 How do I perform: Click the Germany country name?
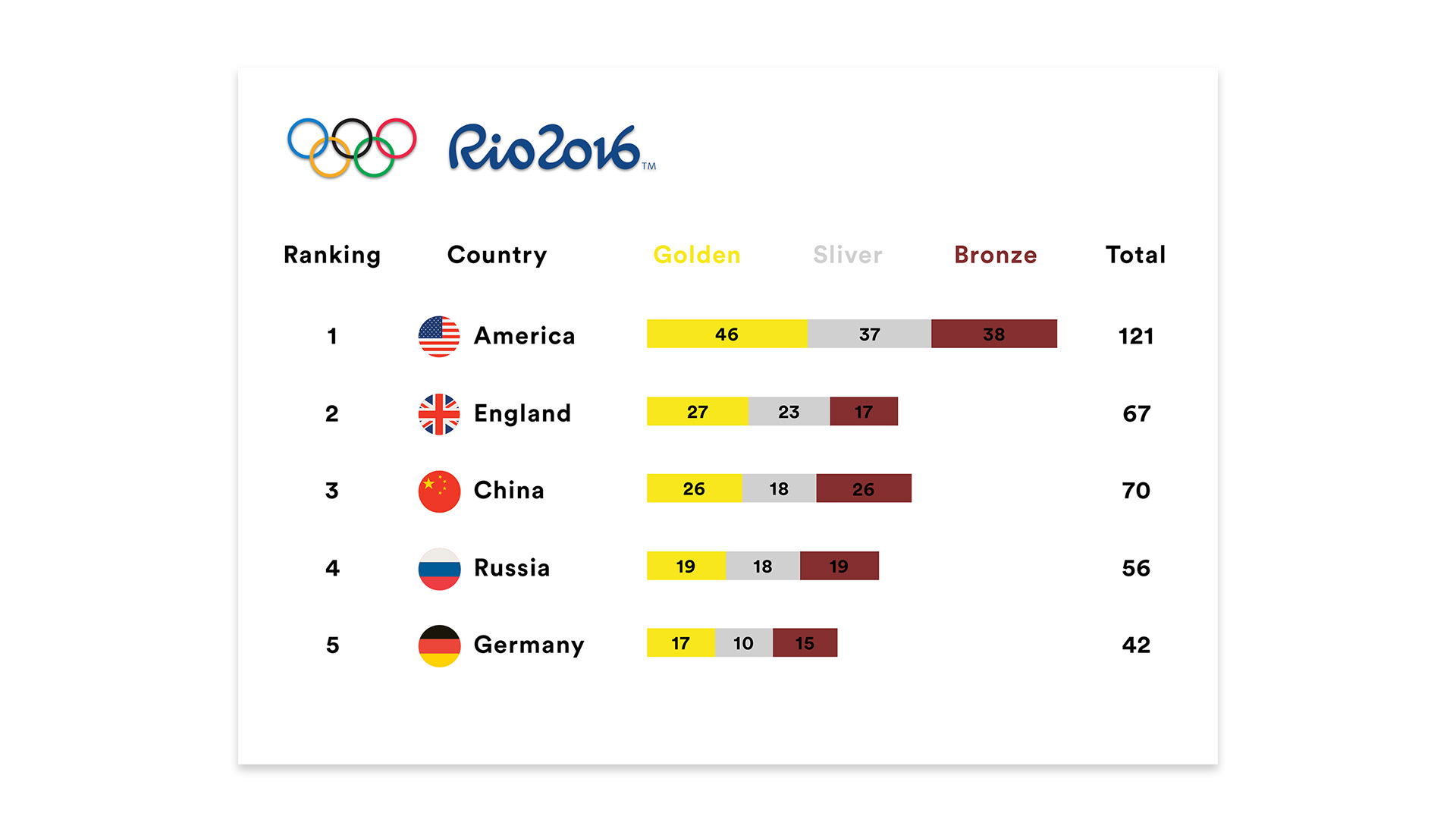click(x=529, y=645)
